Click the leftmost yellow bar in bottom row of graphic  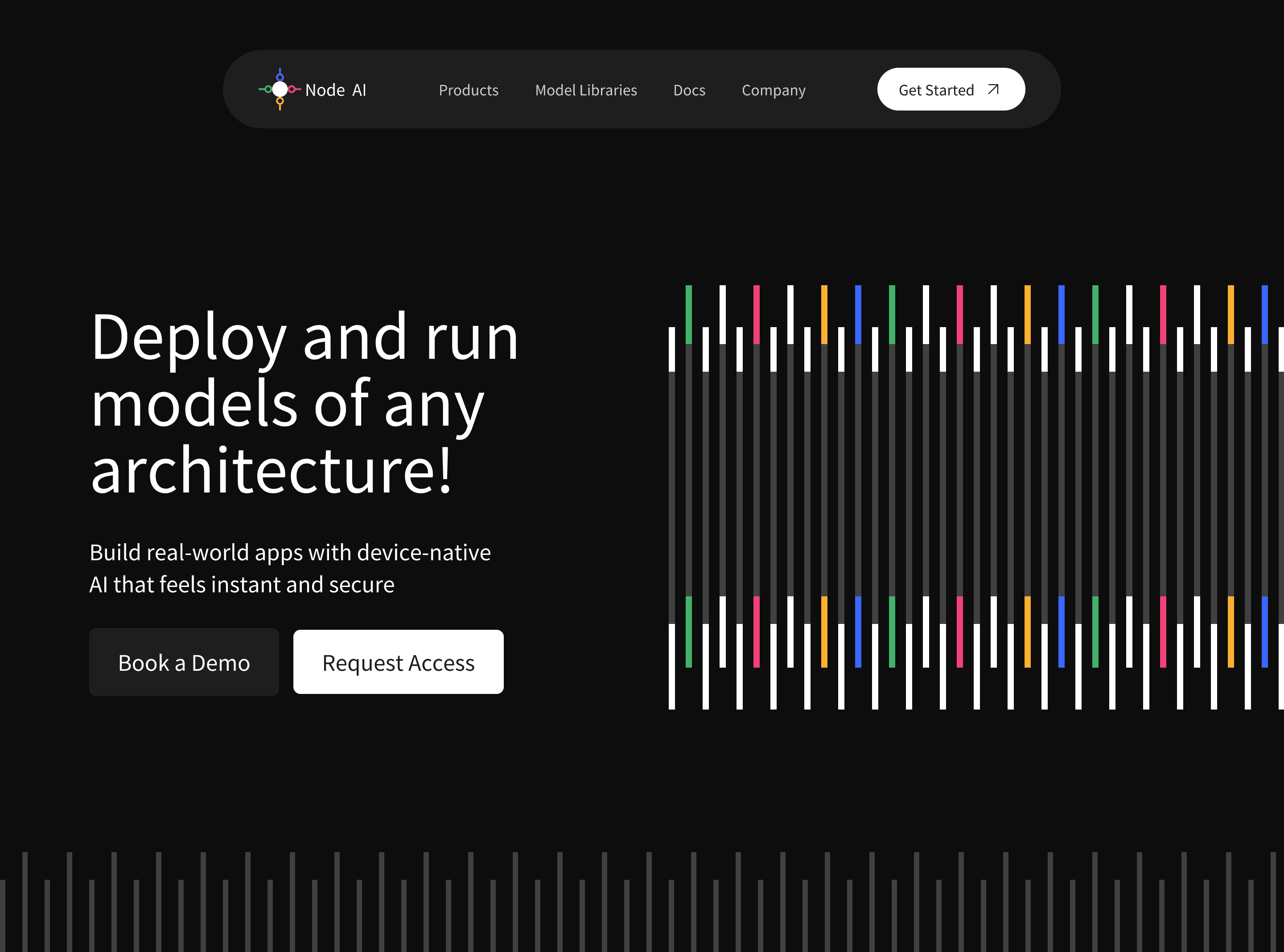(x=824, y=632)
